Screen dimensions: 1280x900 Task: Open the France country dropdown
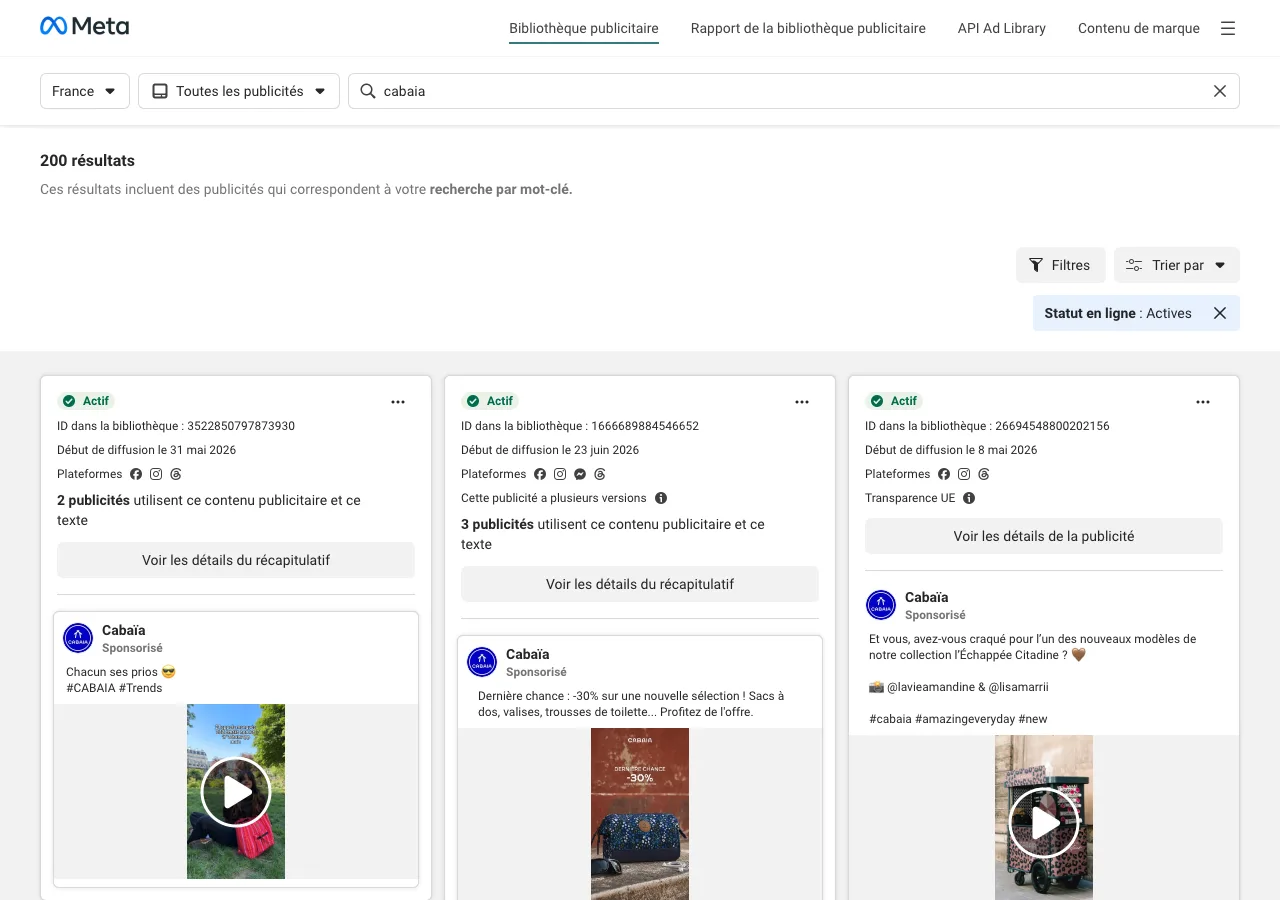tap(85, 91)
